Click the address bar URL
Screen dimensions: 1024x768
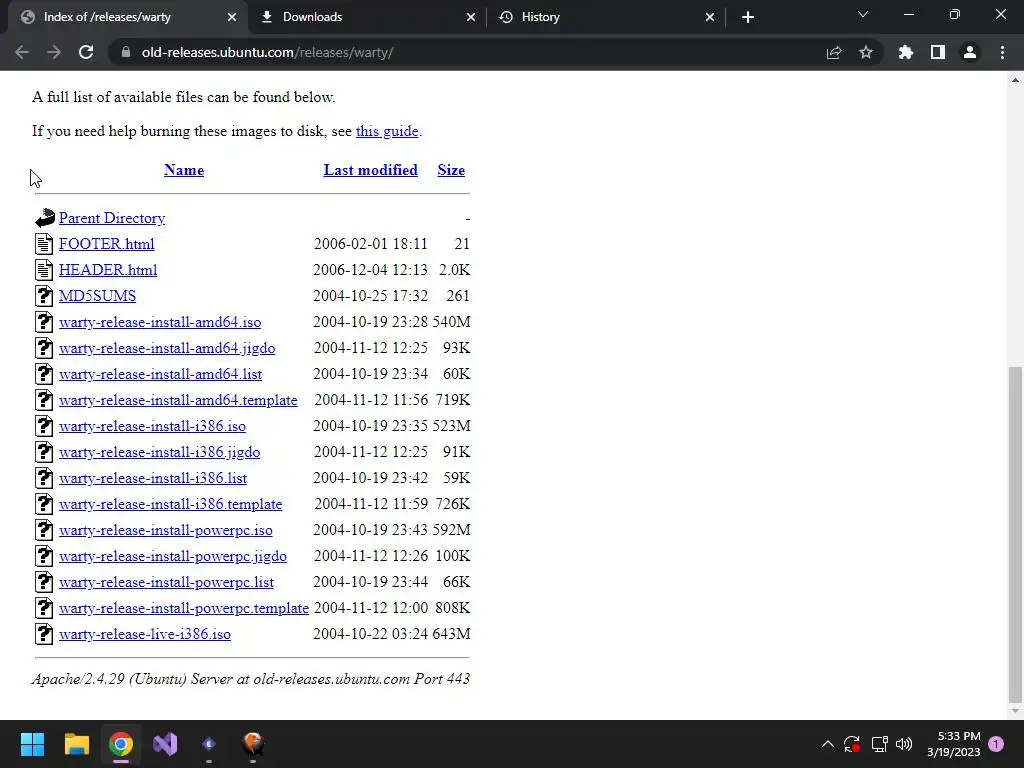pyautogui.click(x=268, y=52)
